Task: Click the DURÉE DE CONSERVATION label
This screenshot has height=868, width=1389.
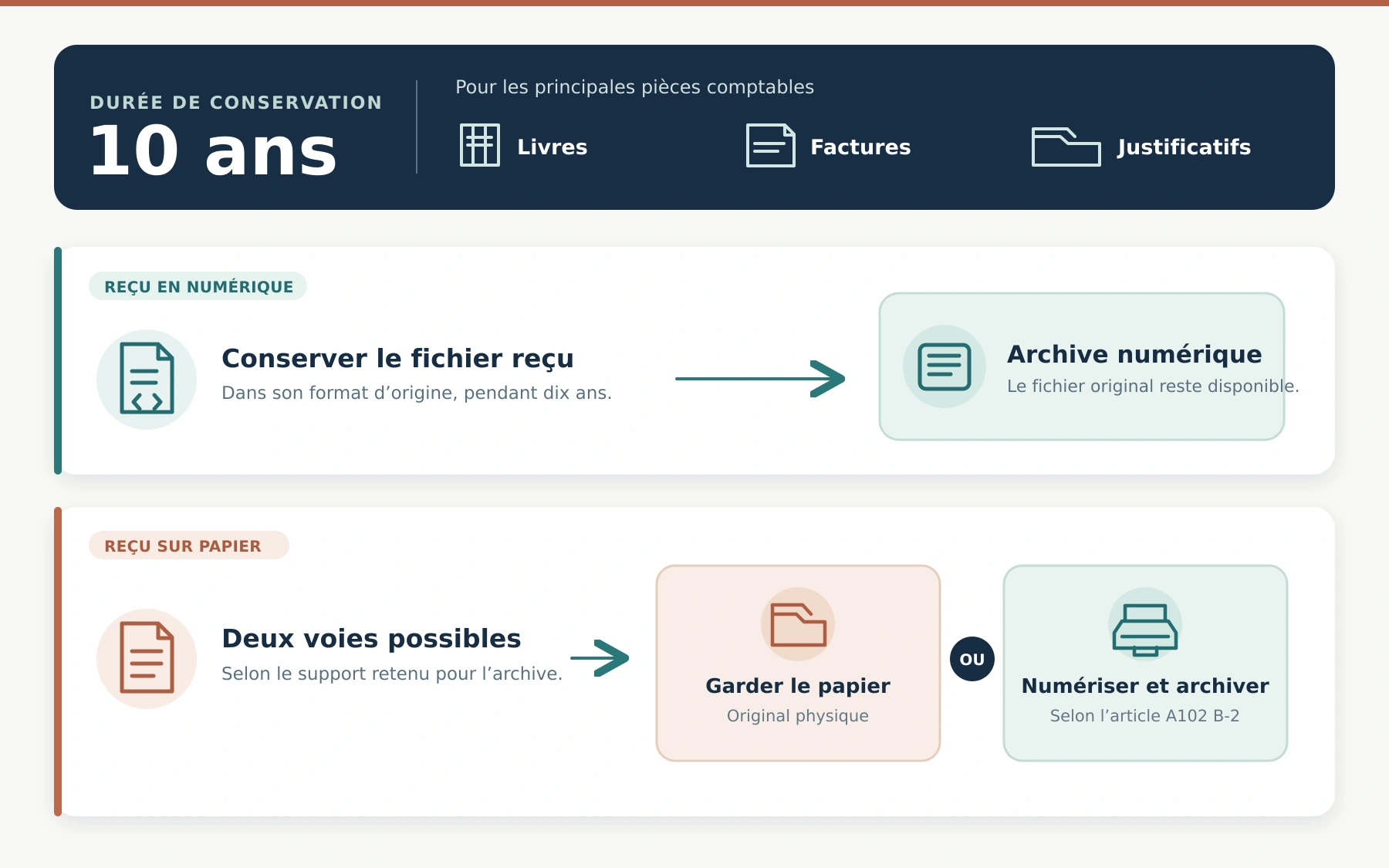Action: (x=236, y=103)
